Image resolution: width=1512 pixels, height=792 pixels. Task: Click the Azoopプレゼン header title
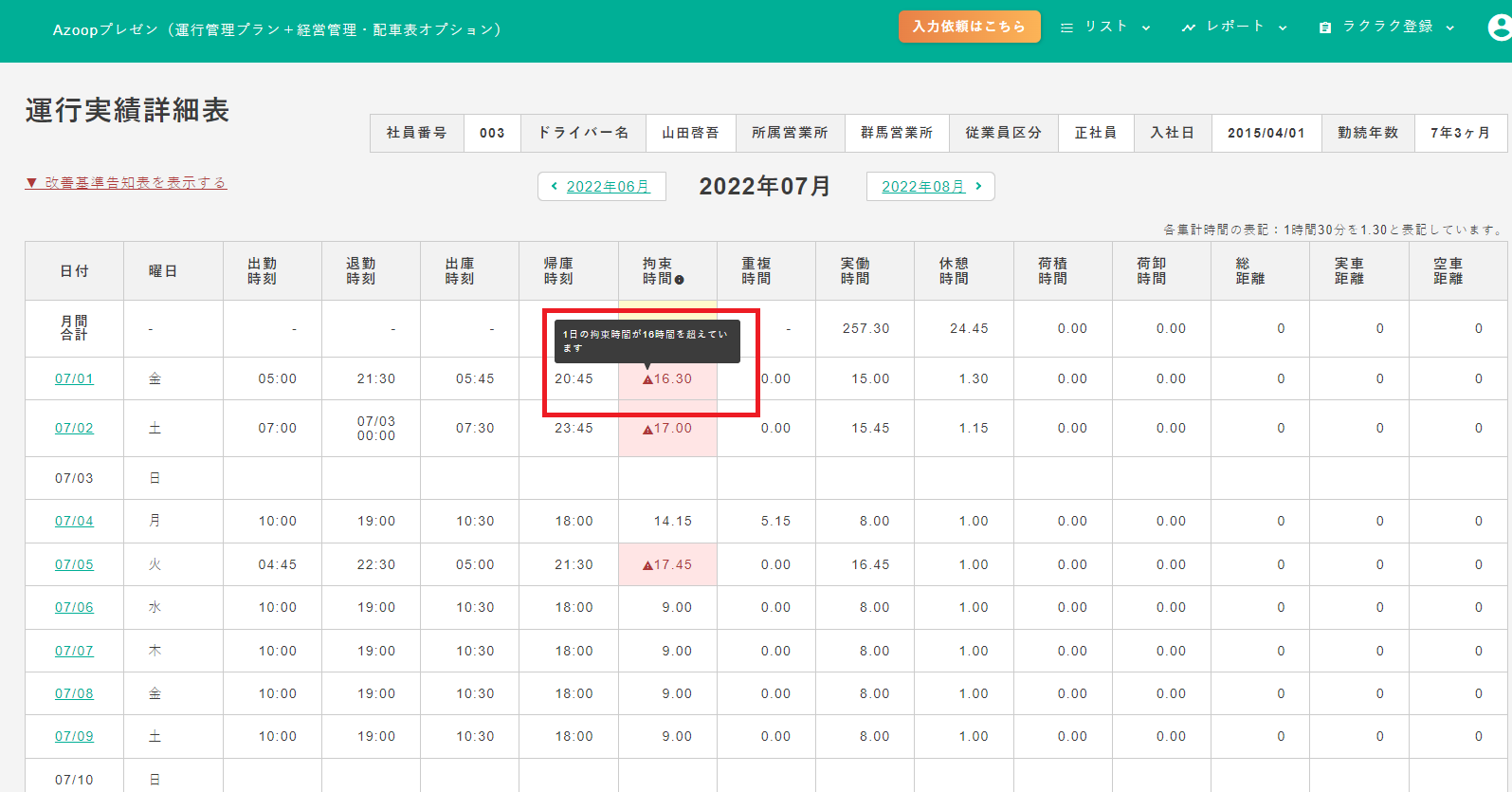pos(276,29)
